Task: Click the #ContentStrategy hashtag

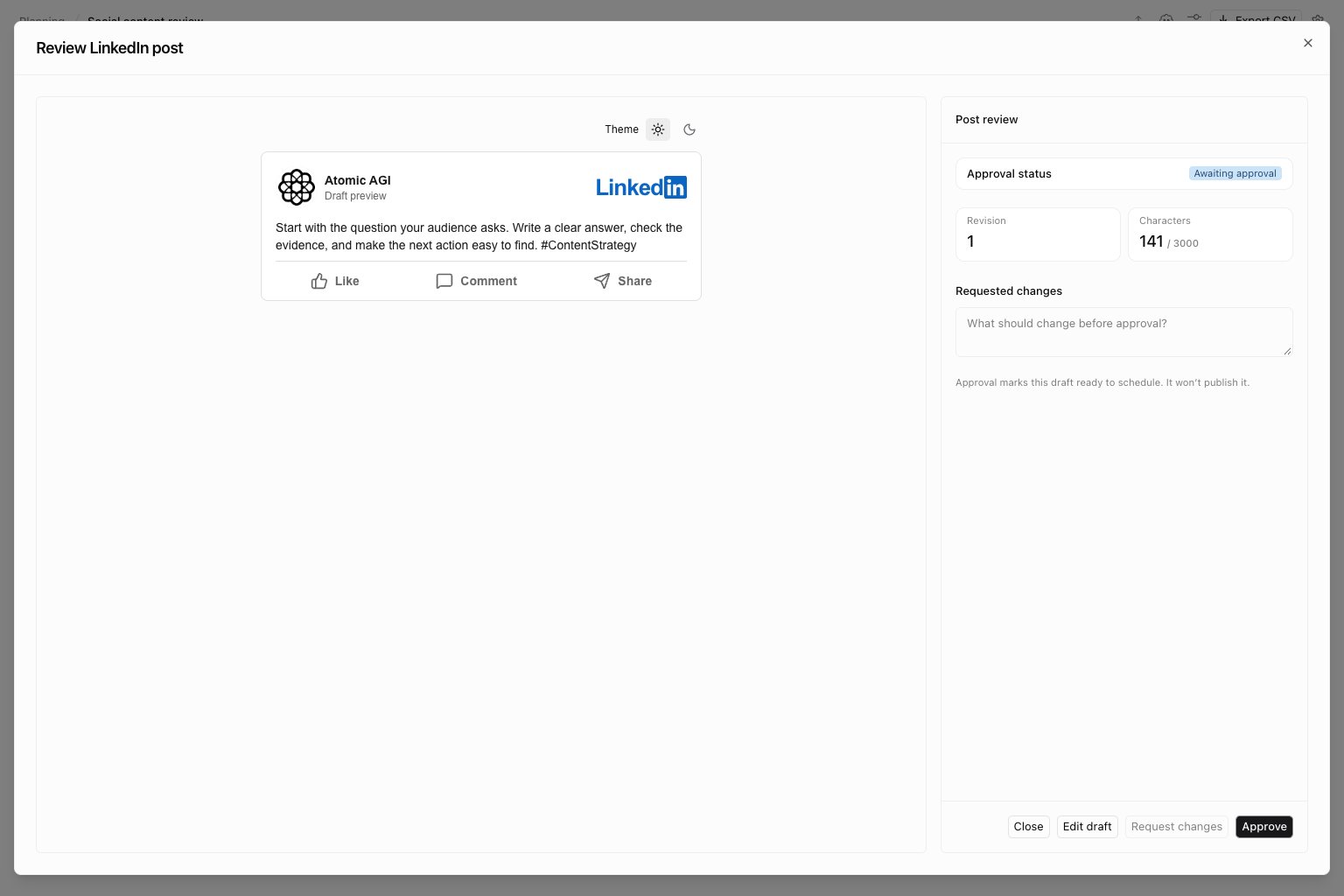Action: pyautogui.click(x=589, y=245)
